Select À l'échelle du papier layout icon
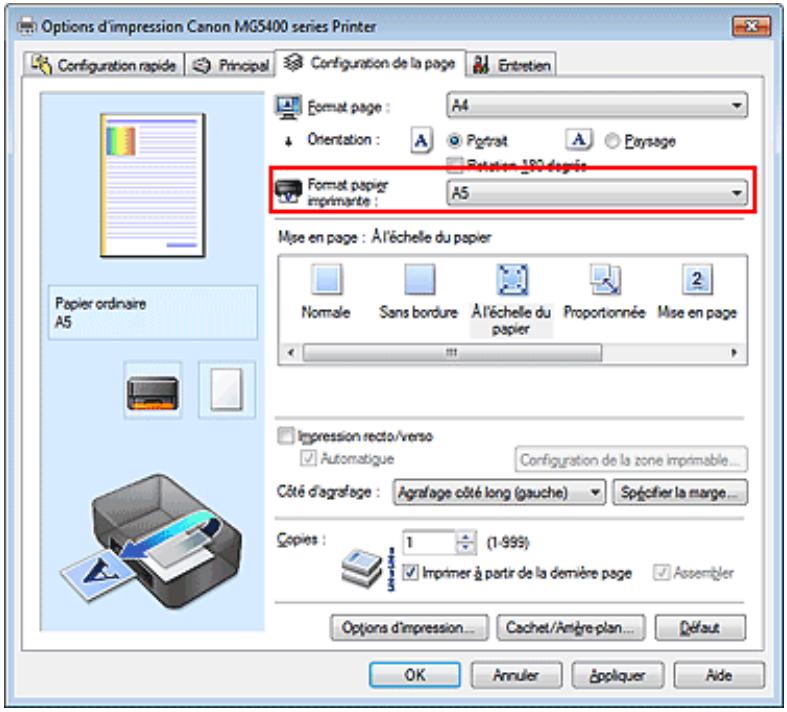 click(x=511, y=279)
